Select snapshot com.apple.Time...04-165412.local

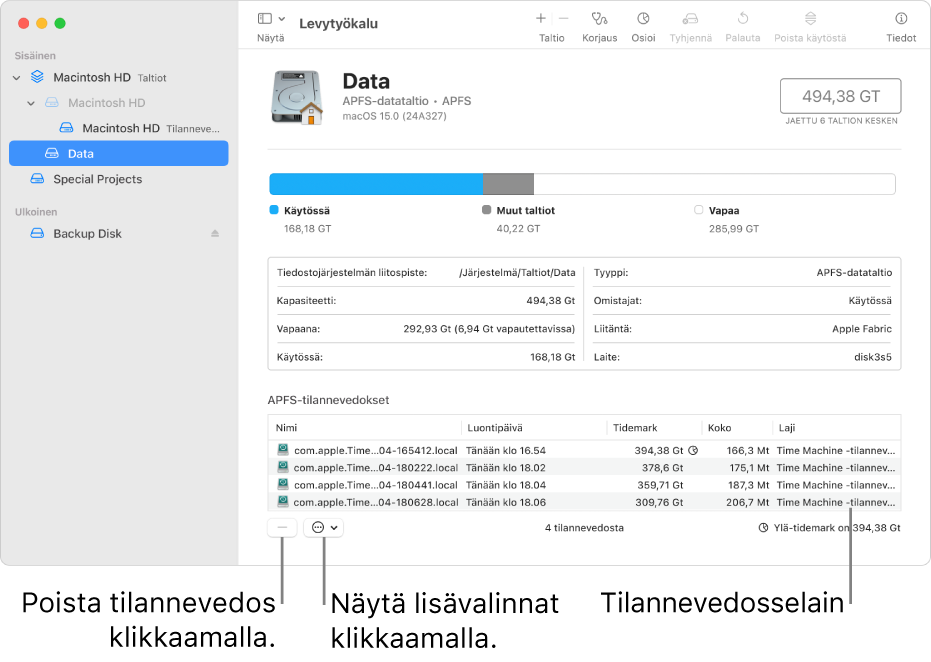[x=584, y=451]
